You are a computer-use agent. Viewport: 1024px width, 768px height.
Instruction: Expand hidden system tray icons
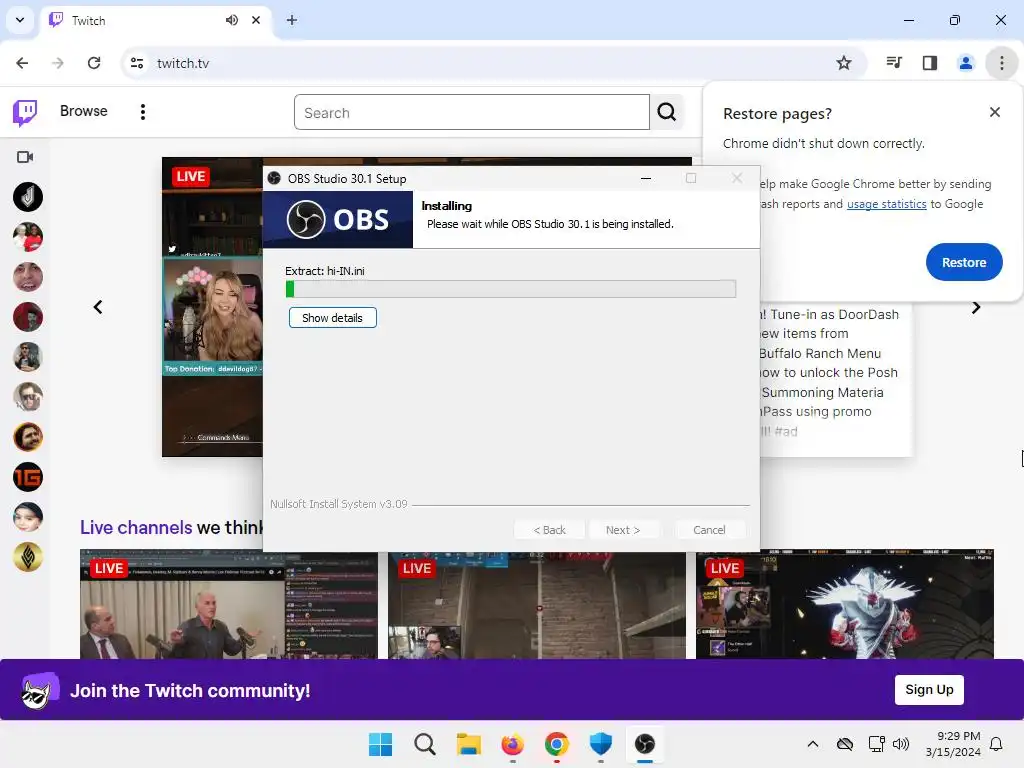pos(812,744)
